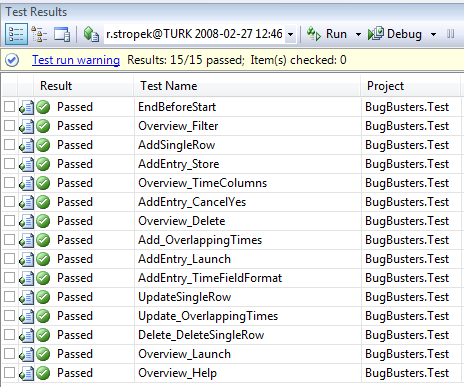Screen dimensions: 464x387
Task: Click the test document icon in the Overview_Help row
Action: [27, 373]
